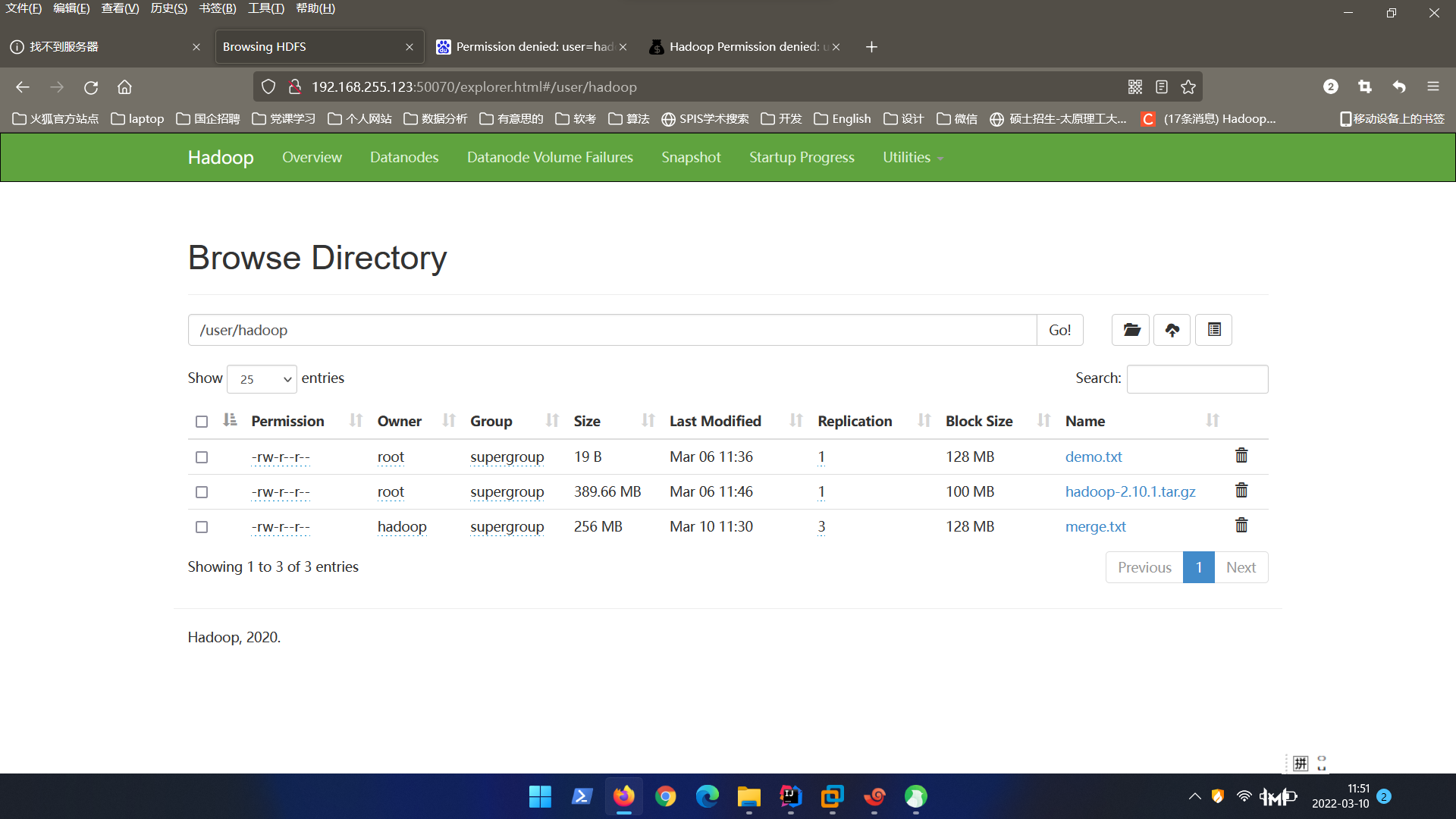Image resolution: width=1456 pixels, height=819 pixels.
Task: Click the Search input field
Action: coord(1197,379)
